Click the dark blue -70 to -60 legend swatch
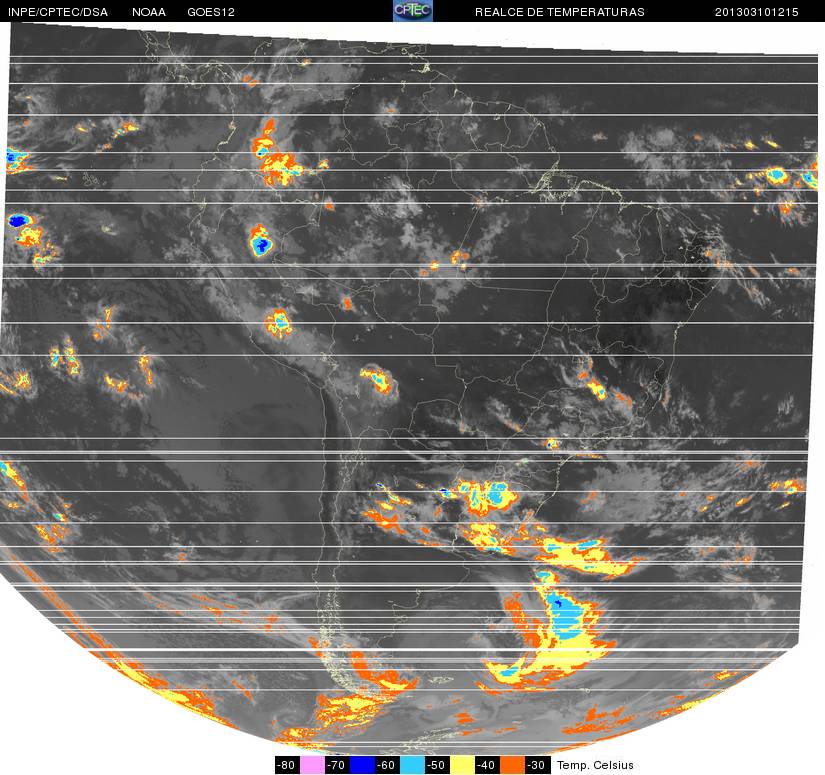Screen dimensions: 825x775 click(x=362, y=765)
